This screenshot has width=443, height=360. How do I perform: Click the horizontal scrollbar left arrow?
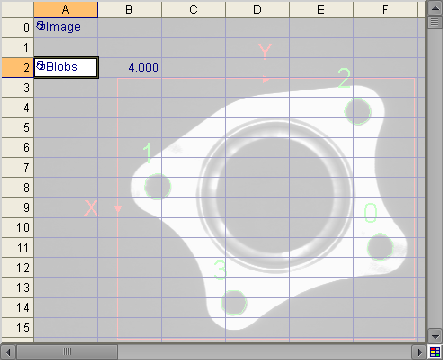(8, 352)
